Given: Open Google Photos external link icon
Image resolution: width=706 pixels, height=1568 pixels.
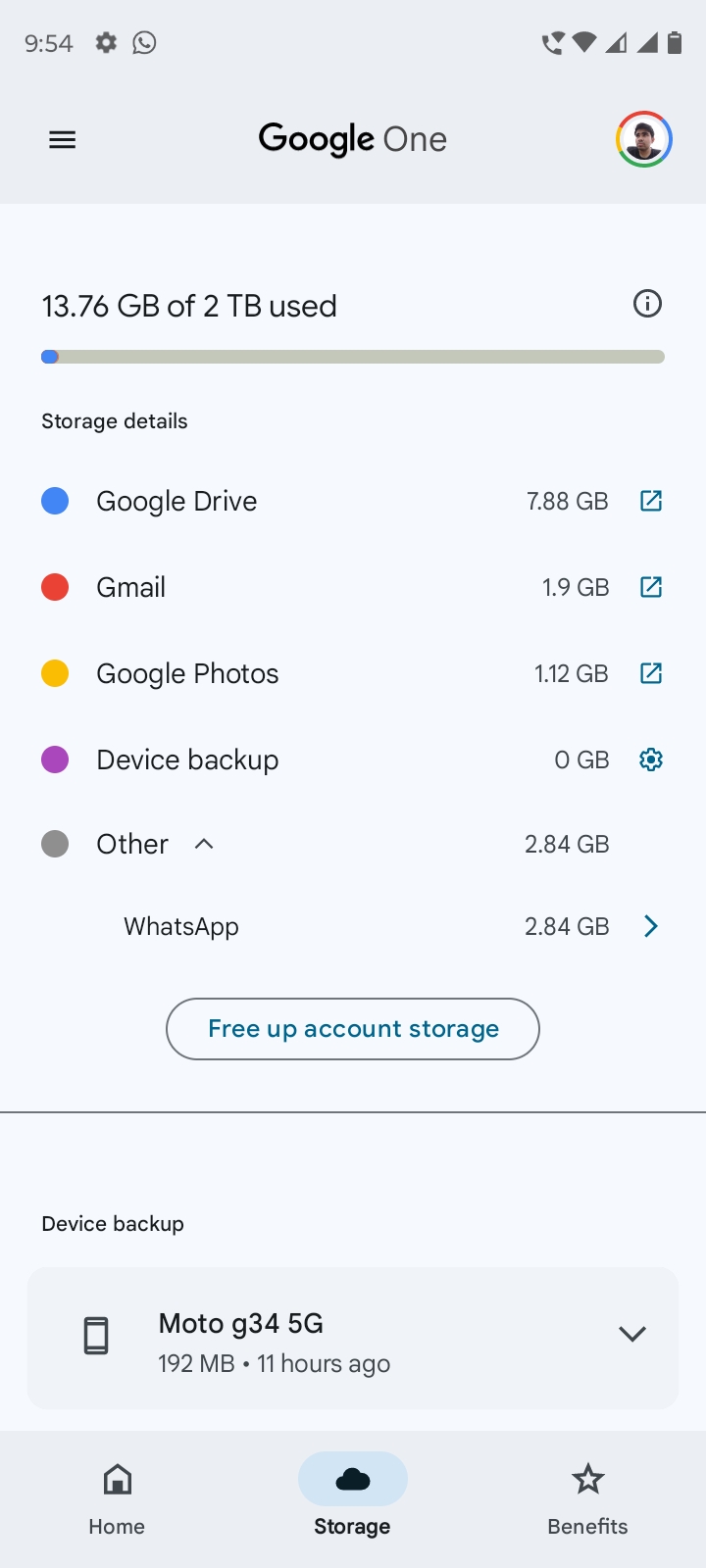Looking at the screenshot, I should [x=651, y=673].
